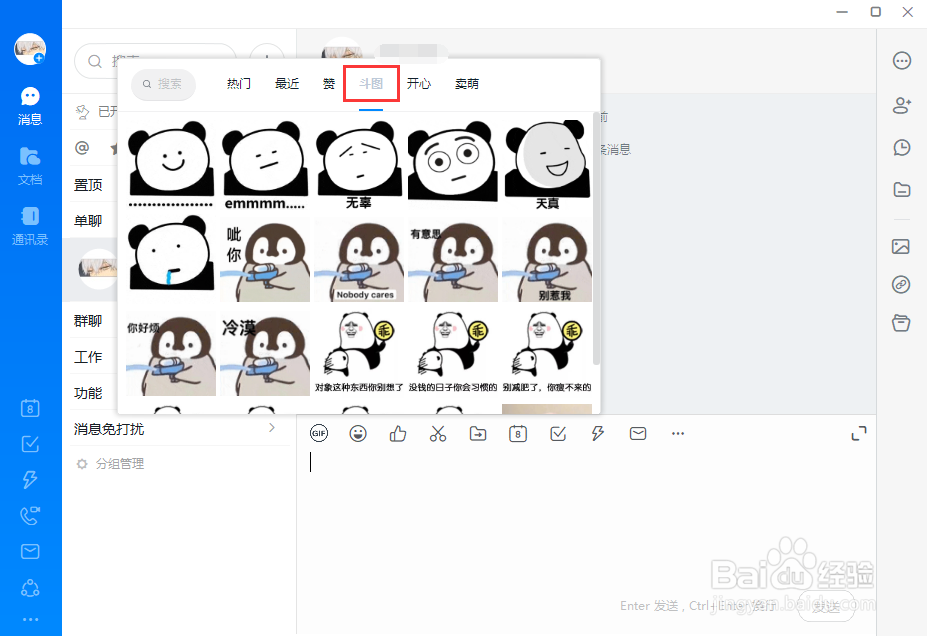The width and height of the screenshot is (927, 636).
Task: Create a task via checkbox toolbar icon
Action: pos(558,433)
